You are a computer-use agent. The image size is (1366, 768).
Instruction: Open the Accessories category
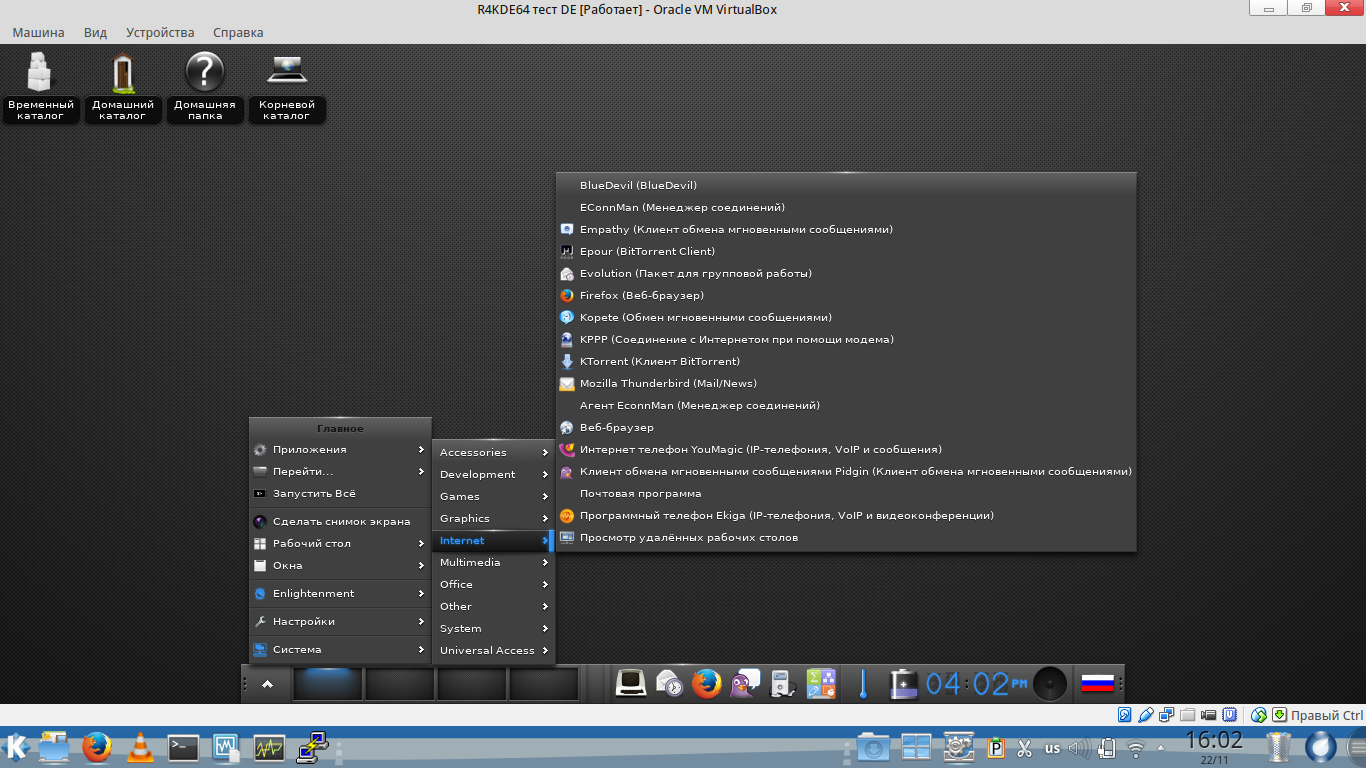click(x=493, y=453)
